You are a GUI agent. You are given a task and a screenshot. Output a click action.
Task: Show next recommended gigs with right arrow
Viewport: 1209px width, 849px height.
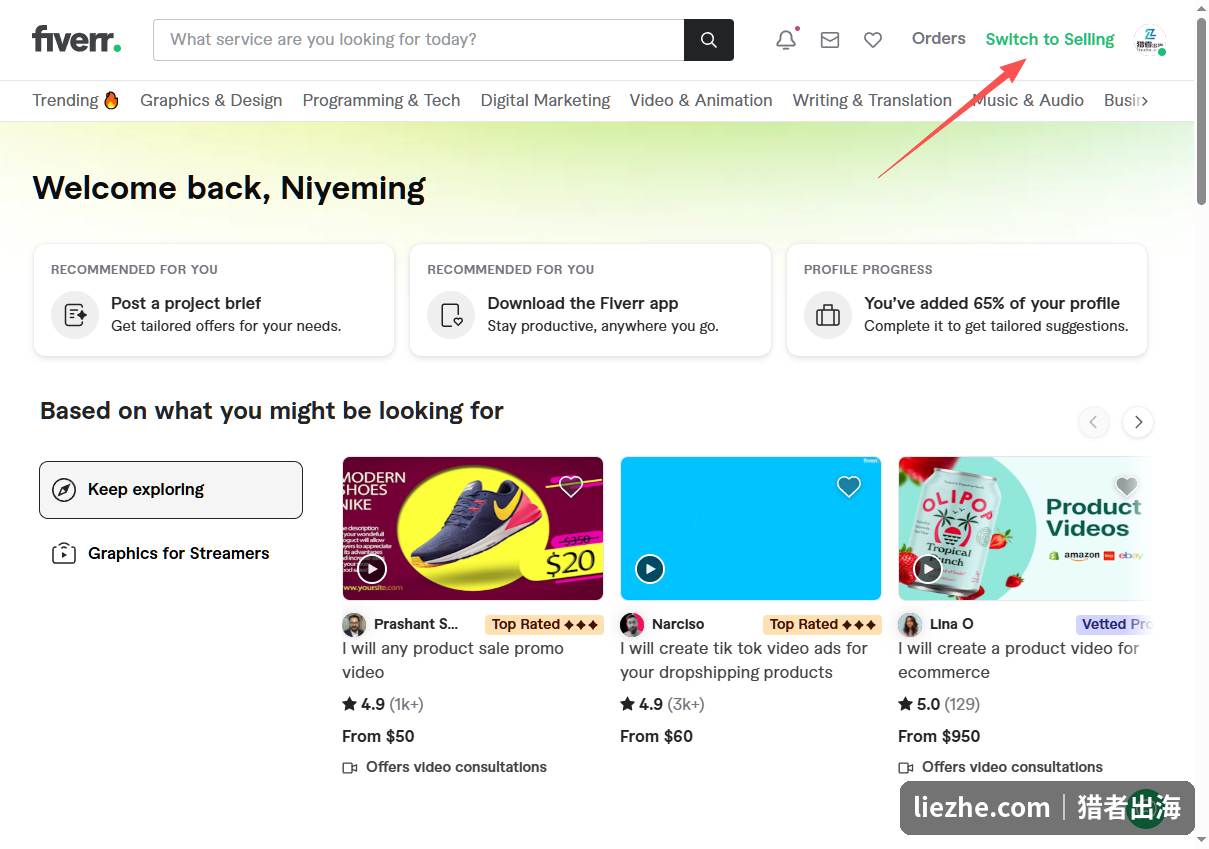1138,422
